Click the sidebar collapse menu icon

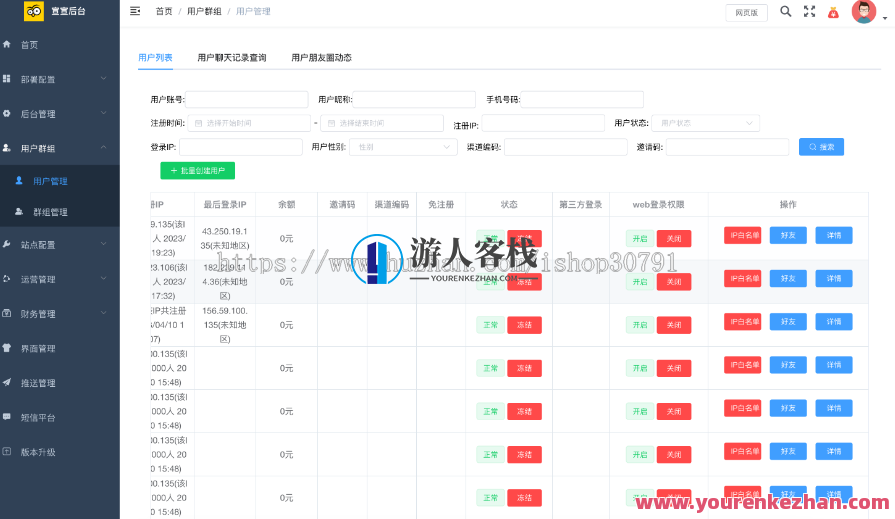(135, 11)
